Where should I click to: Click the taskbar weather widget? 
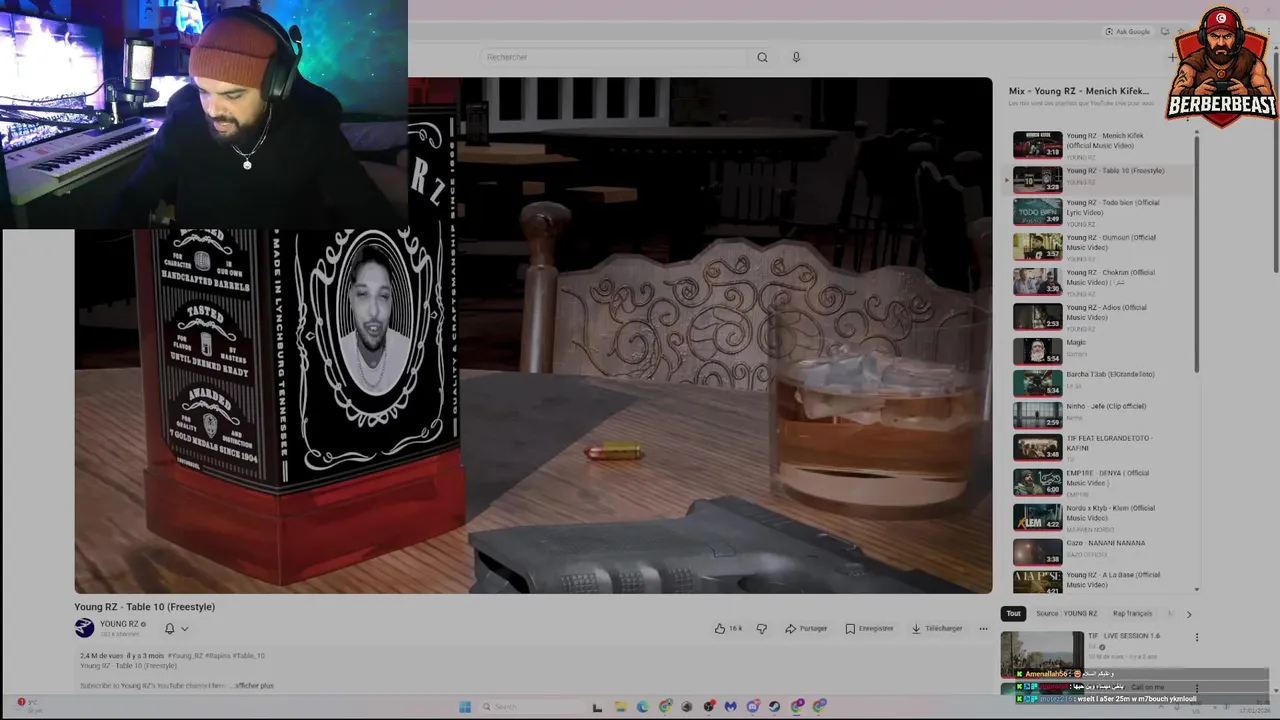(x=30, y=705)
